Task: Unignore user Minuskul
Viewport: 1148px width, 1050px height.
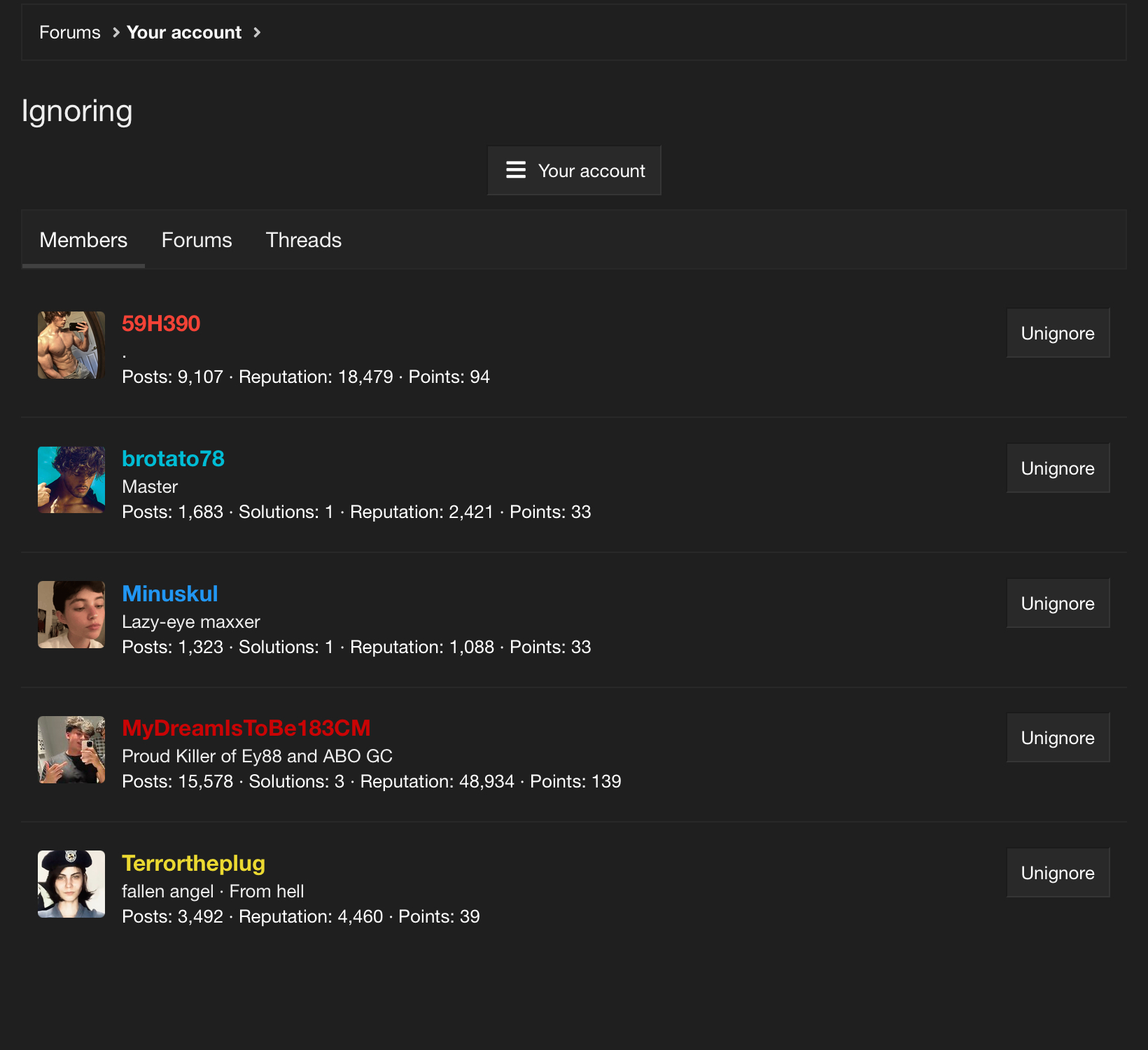Action: coord(1058,603)
